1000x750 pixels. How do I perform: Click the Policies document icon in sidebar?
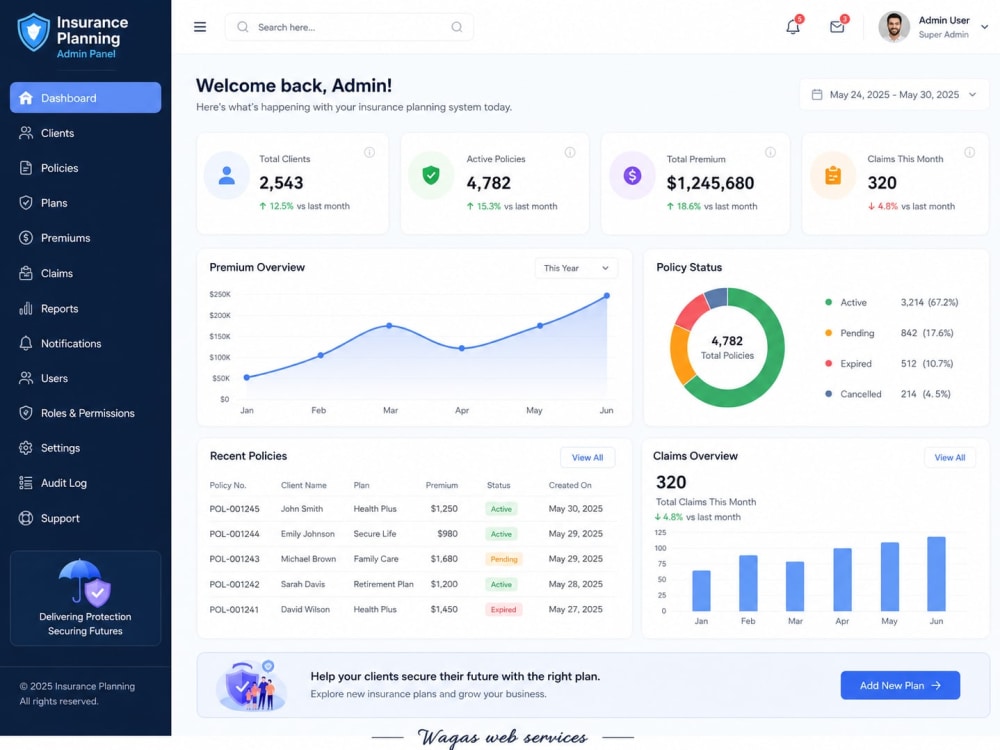pos(26,168)
